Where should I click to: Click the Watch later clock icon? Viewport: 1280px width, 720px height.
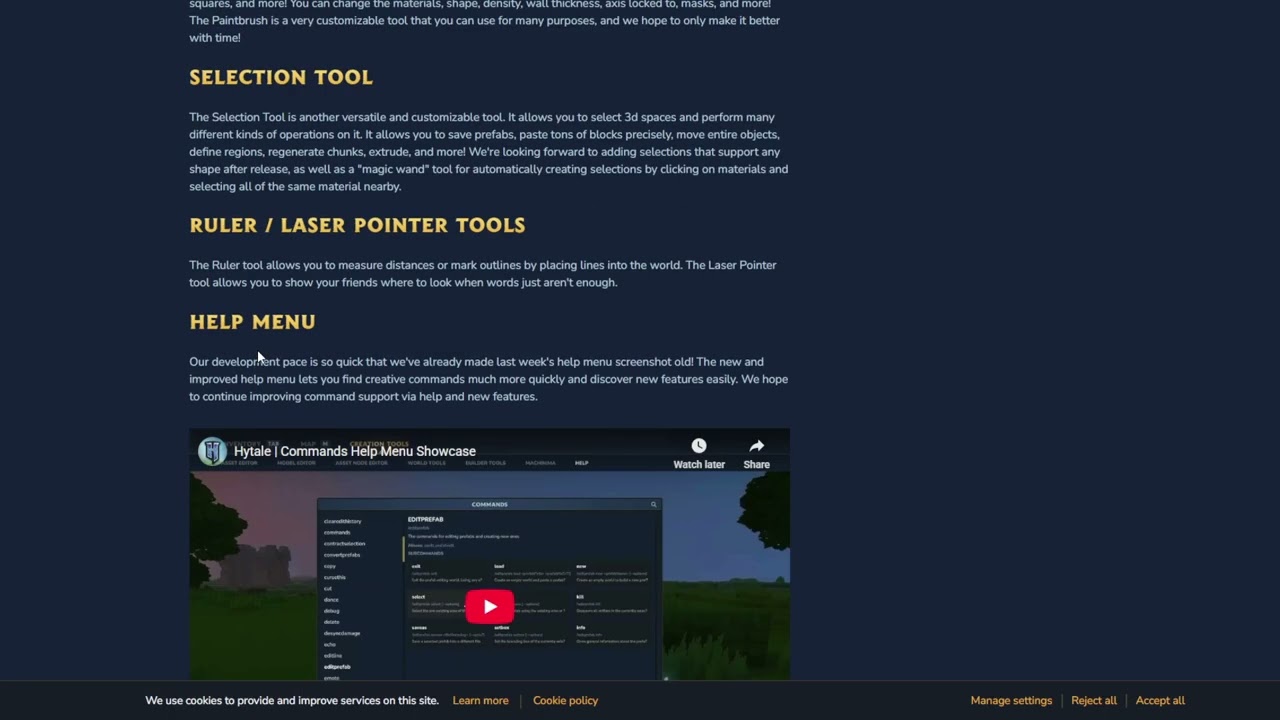coord(699,446)
